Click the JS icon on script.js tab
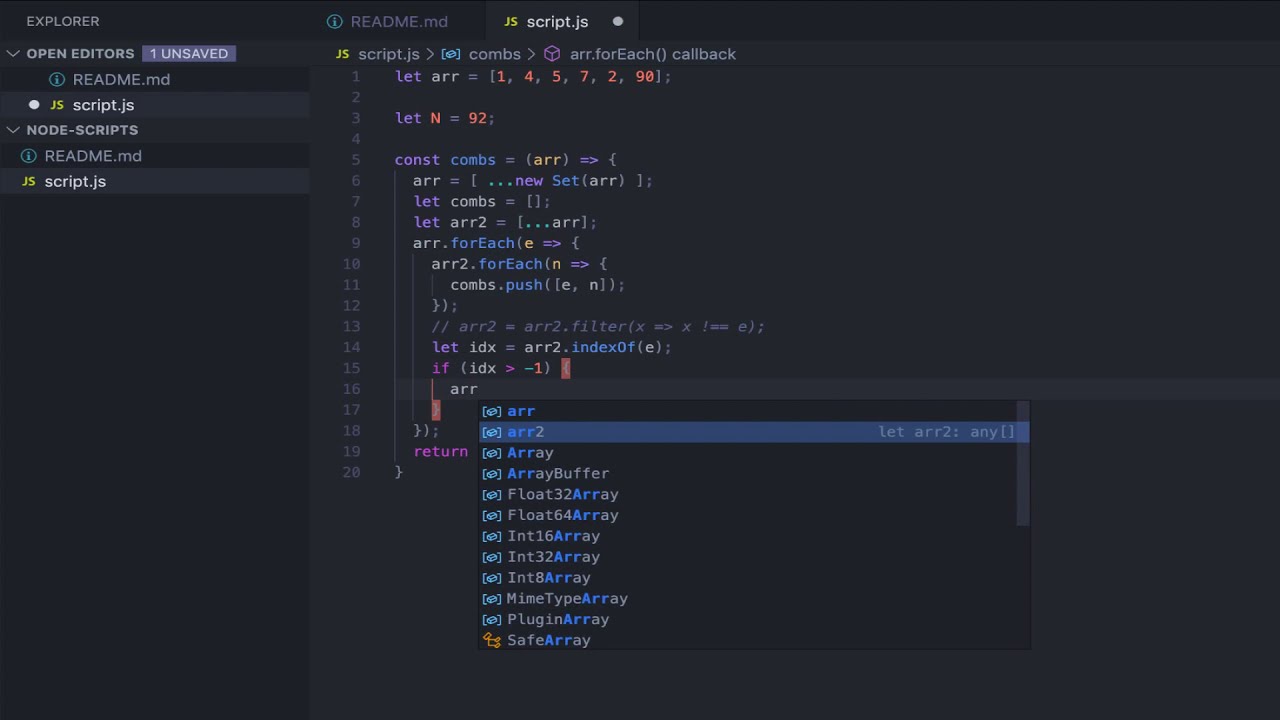Image resolution: width=1280 pixels, height=720 pixels. pos(511,21)
